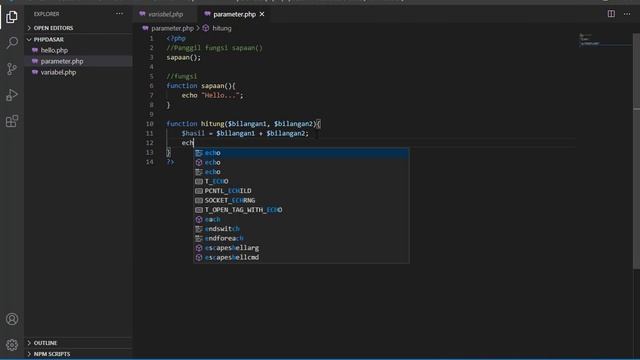Click the hitung function name on line 10
Image resolution: width=640 pixels, height=360 pixels.
pos(212,124)
